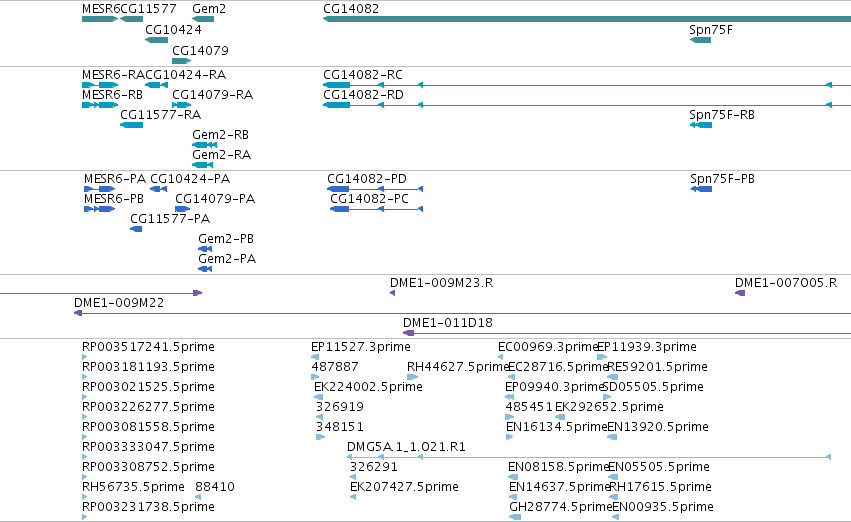851x522 pixels.
Task: Open the RP003021525.5prime EST label
Action: [148, 387]
